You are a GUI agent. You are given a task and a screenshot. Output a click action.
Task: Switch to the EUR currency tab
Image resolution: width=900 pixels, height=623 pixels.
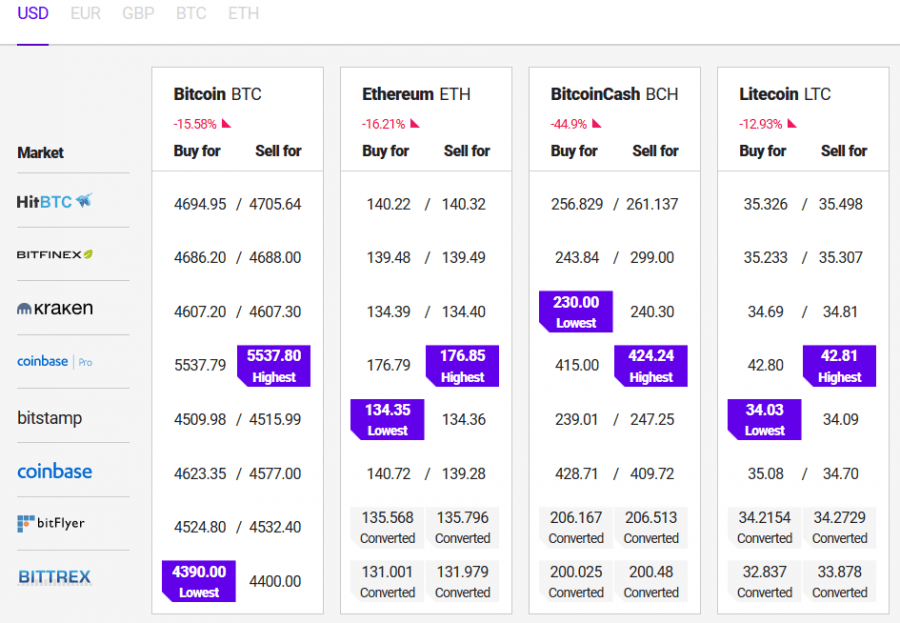pyautogui.click(x=86, y=13)
